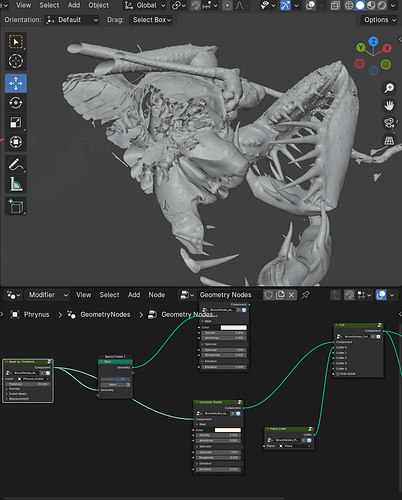
Task: Open the node editor Node menu
Action: coord(157,295)
